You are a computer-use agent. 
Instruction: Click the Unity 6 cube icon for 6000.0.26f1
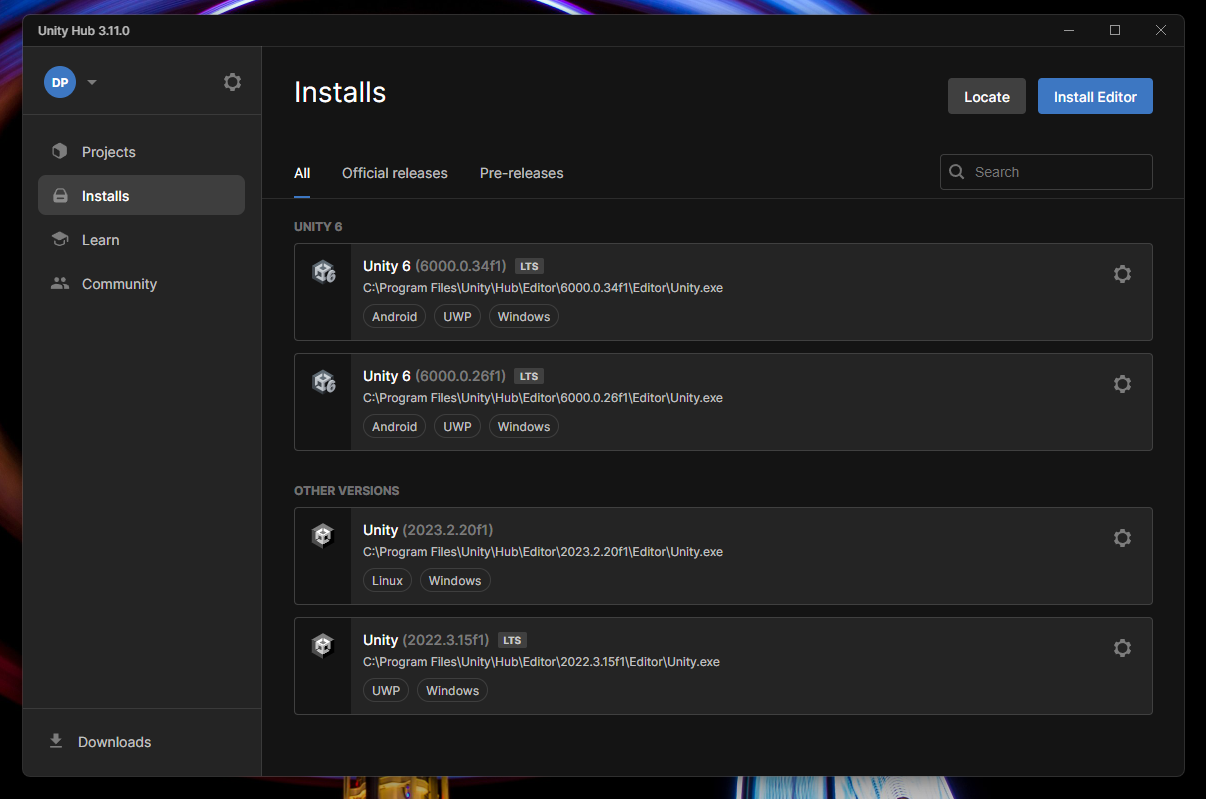[323, 382]
